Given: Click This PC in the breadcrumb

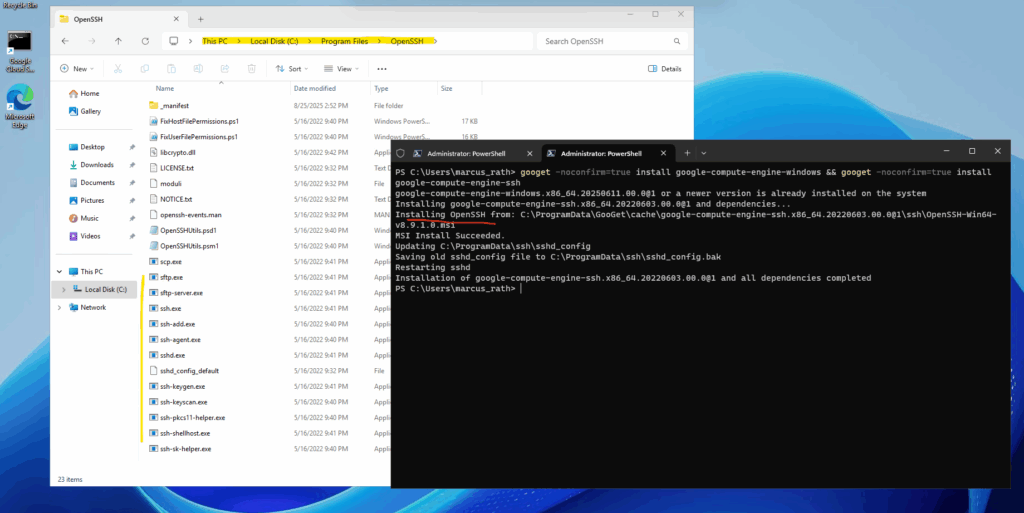Looking at the screenshot, I should [x=215, y=41].
